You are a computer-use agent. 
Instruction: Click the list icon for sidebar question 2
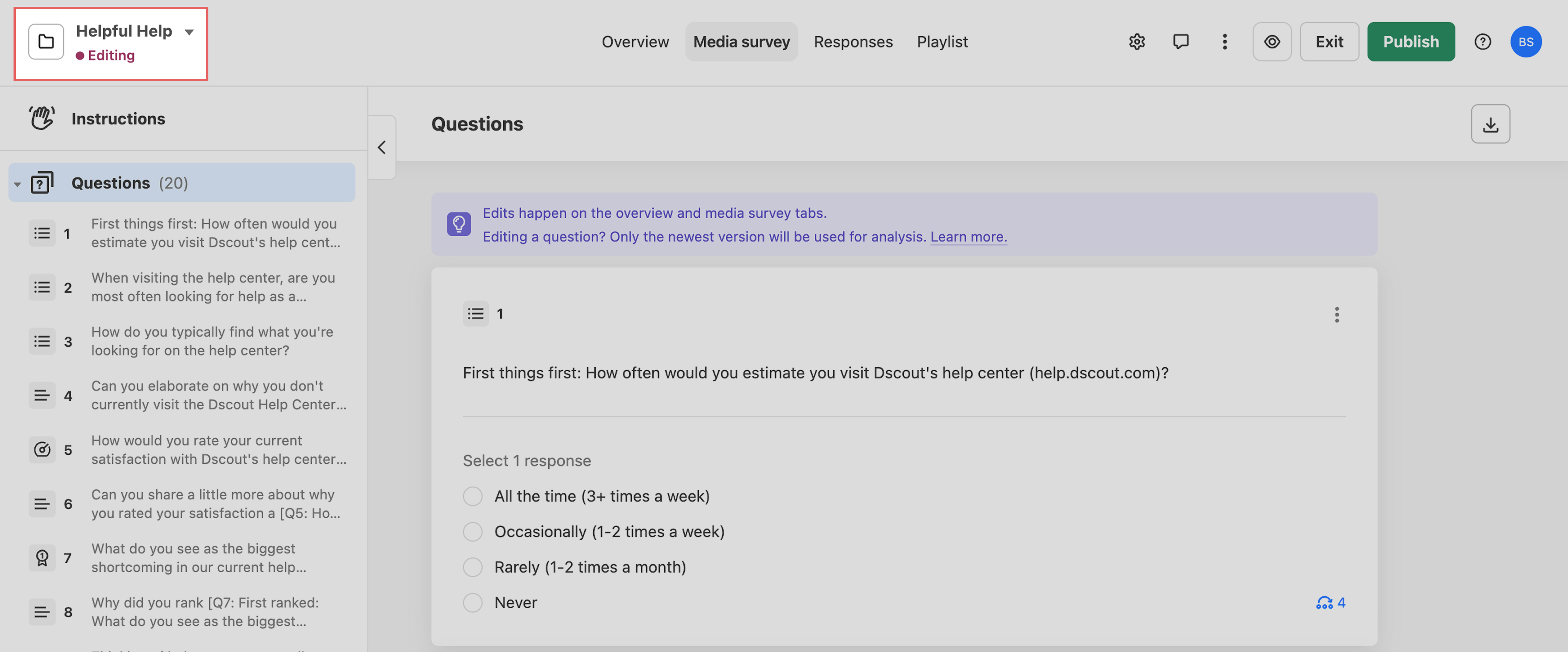point(42,287)
